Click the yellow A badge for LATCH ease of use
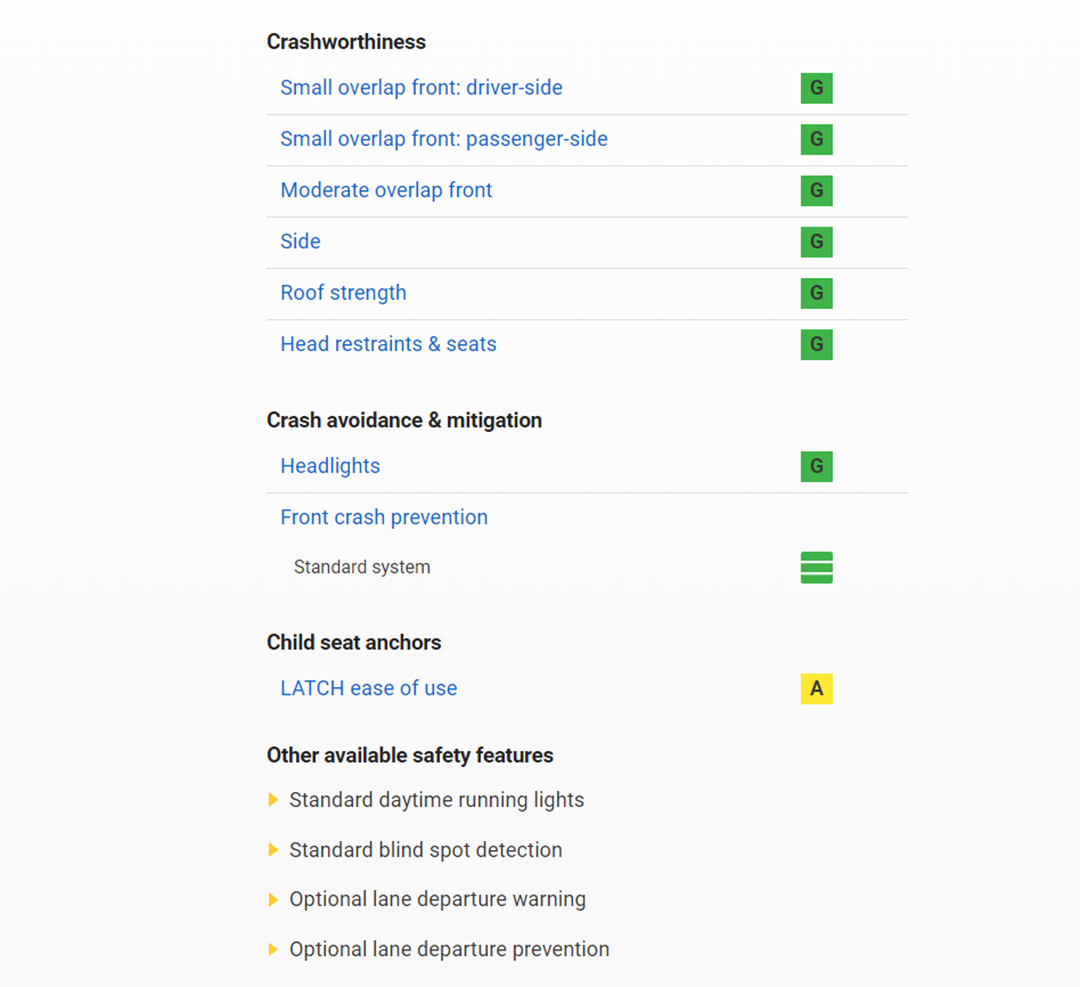This screenshot has height=987, width=1080. pyautogui.click(x=816, y=689)
